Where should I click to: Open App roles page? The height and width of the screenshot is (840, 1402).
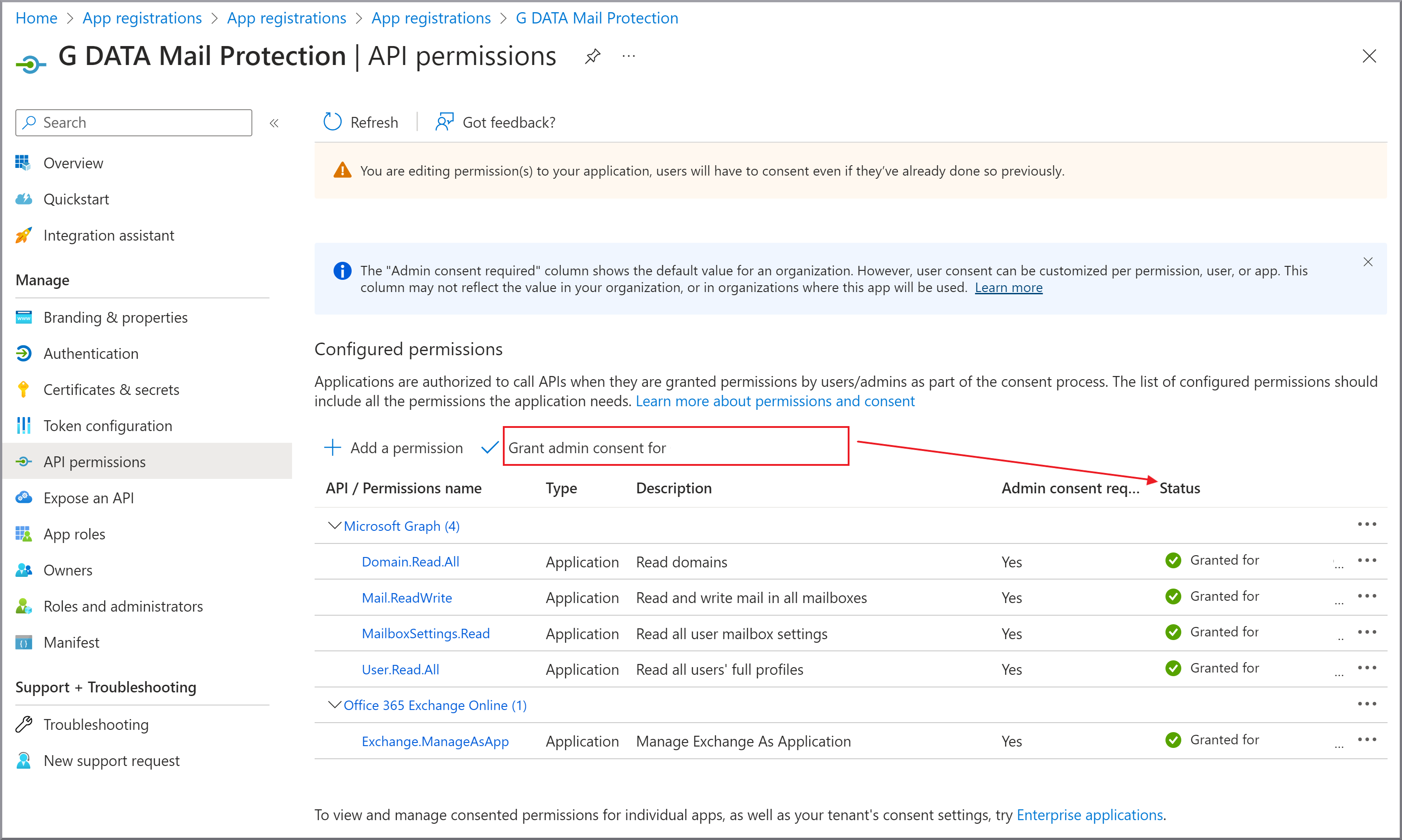point(75,534)
